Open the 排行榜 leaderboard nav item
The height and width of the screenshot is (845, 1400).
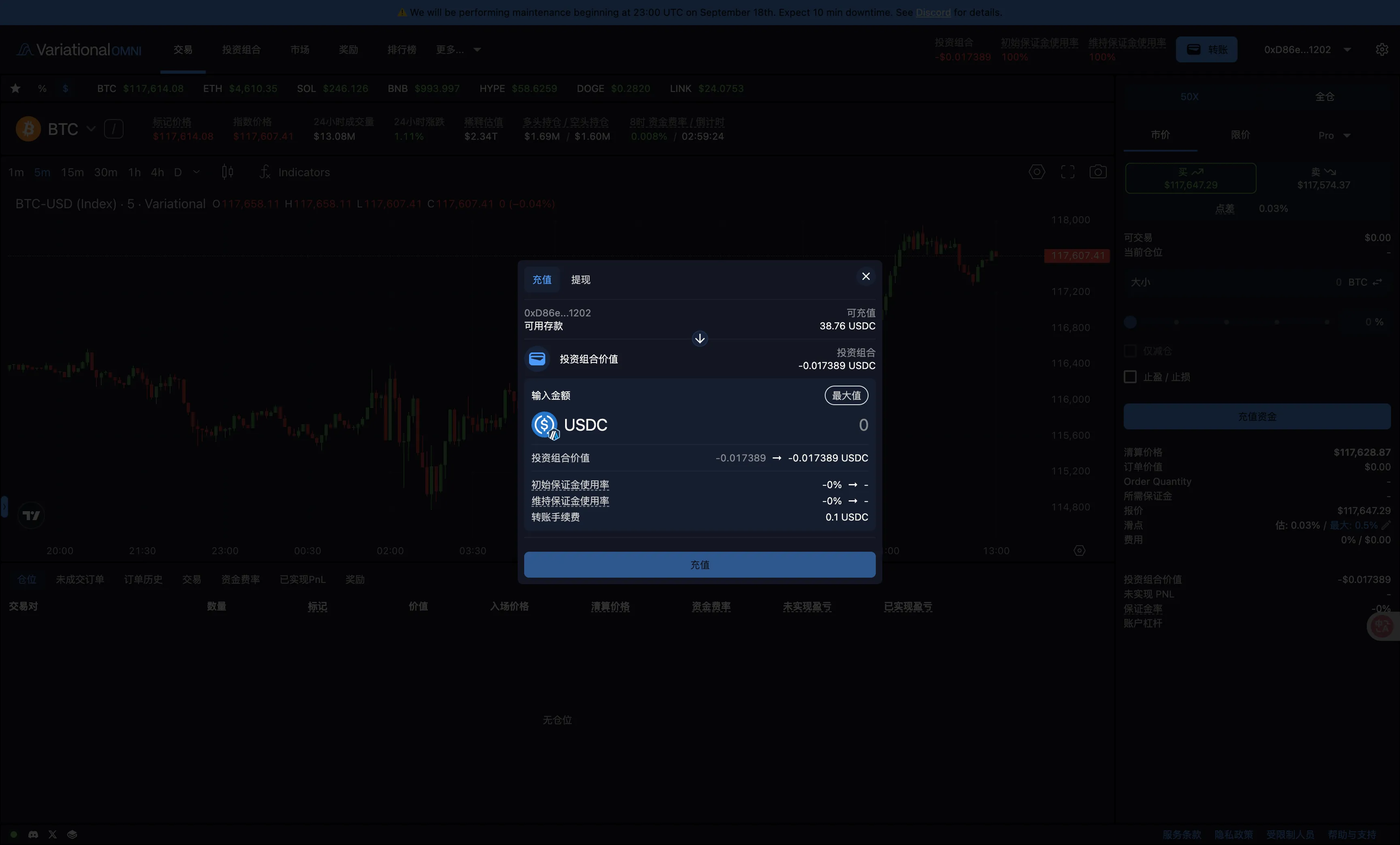tap(402, 49)
